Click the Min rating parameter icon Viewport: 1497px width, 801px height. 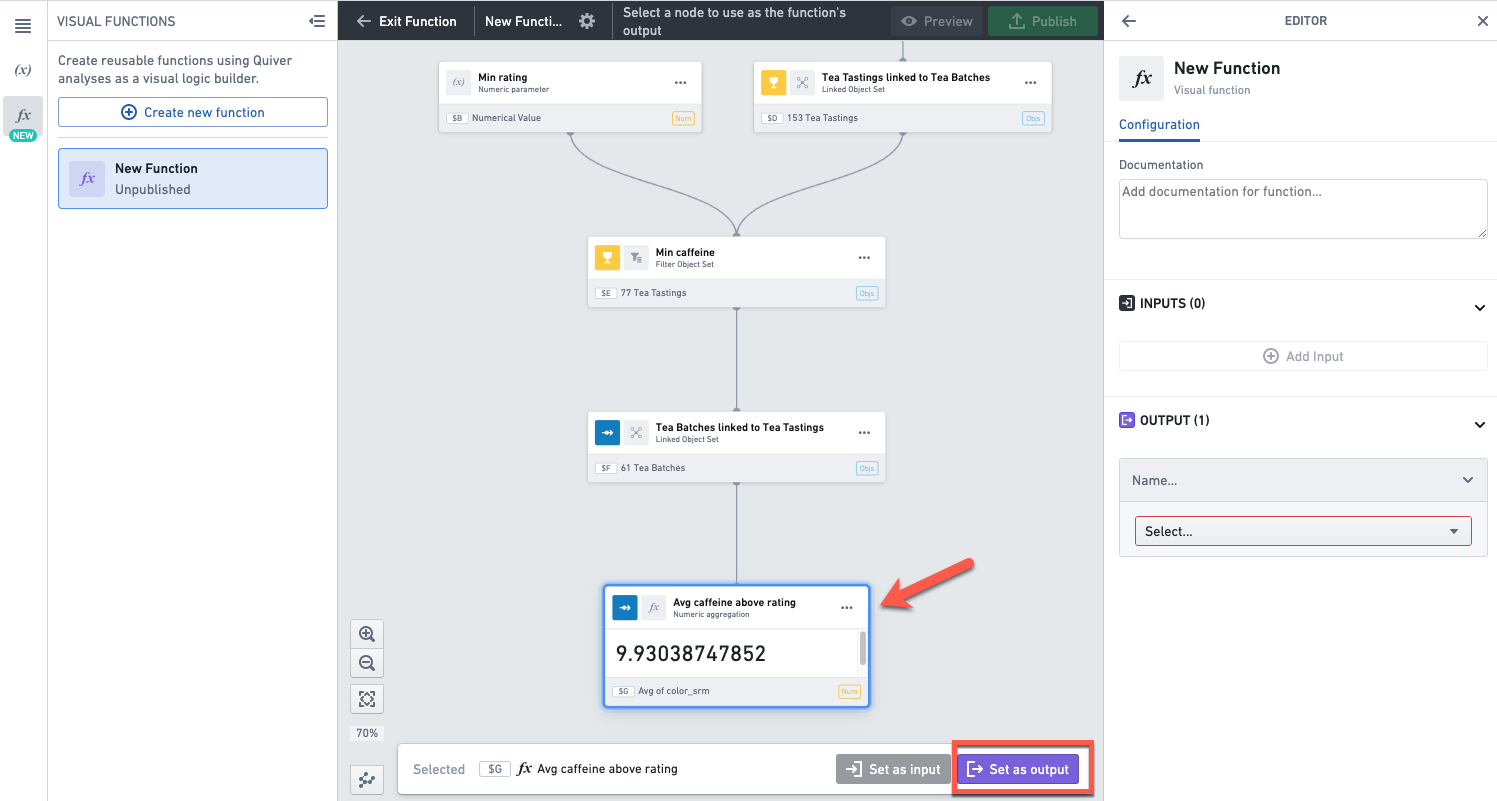pos(458,82)
